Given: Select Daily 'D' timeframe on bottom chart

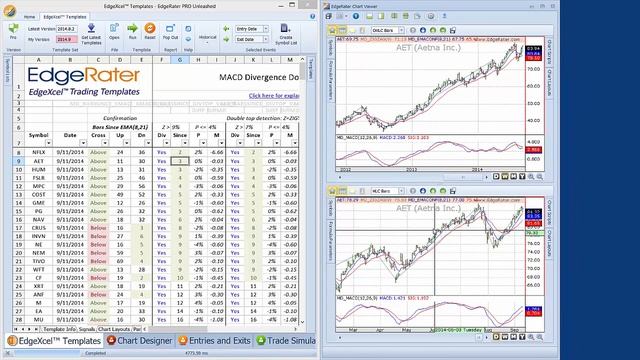Looking at the screenshot, I should coord(496,337).
